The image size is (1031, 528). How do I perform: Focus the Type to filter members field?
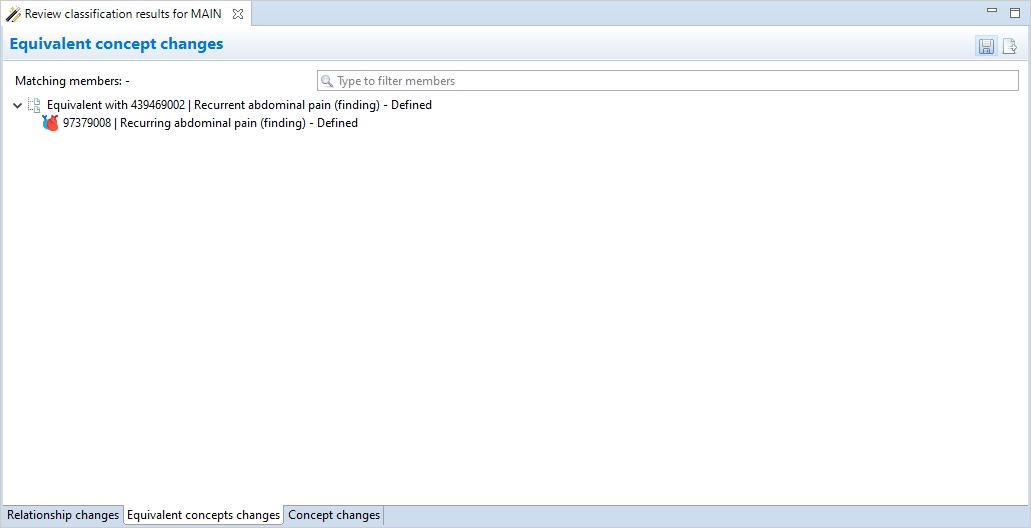670,81
